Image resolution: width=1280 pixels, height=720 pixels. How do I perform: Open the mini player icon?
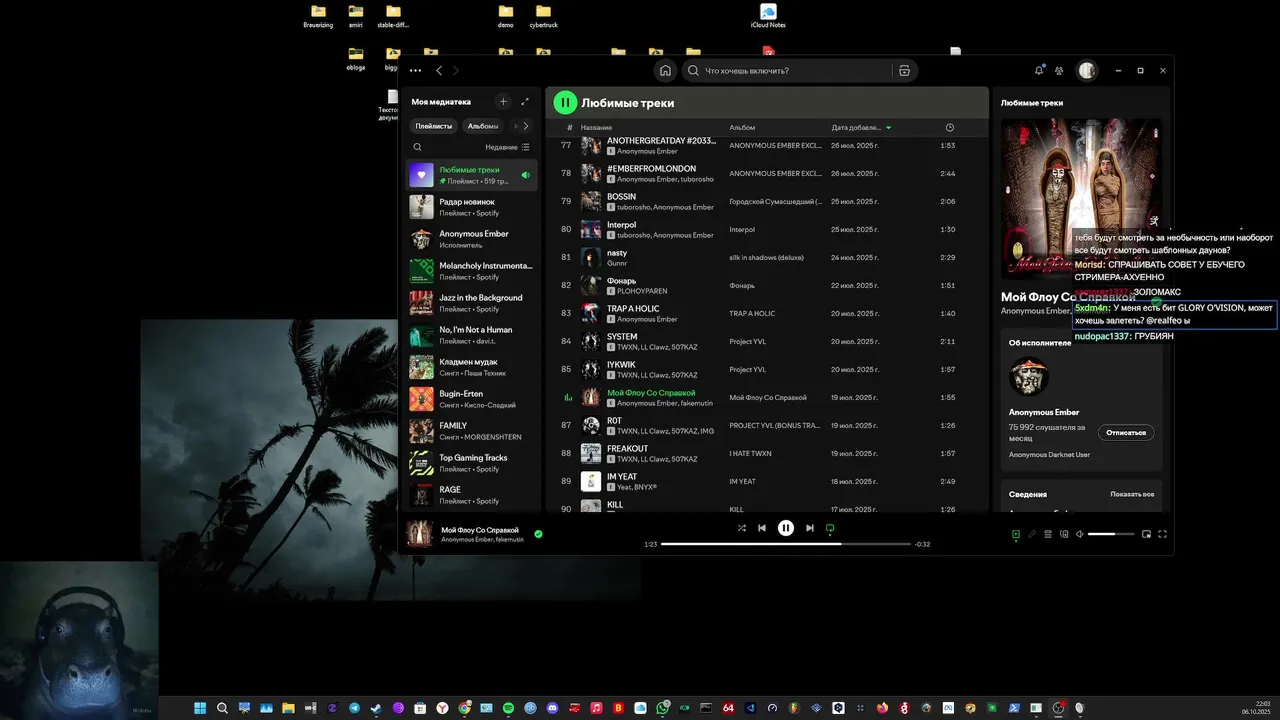(x=1147, y=534)
